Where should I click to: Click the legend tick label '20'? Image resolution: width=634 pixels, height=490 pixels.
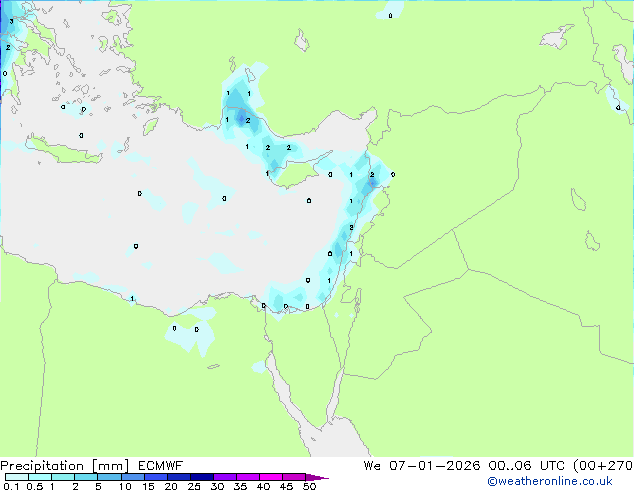click(171, 486)
